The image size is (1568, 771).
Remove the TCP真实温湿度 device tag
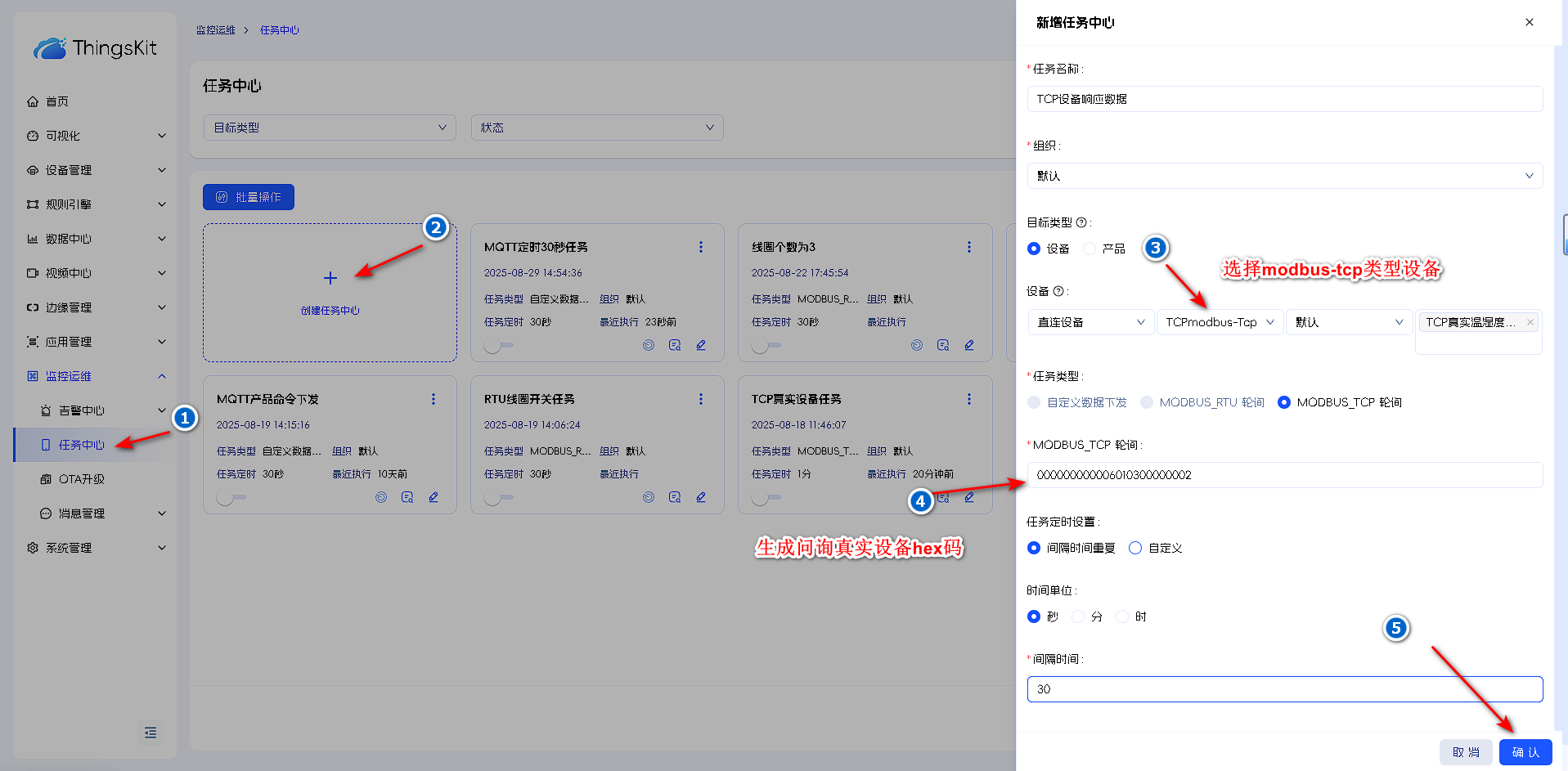[1530, 322]
